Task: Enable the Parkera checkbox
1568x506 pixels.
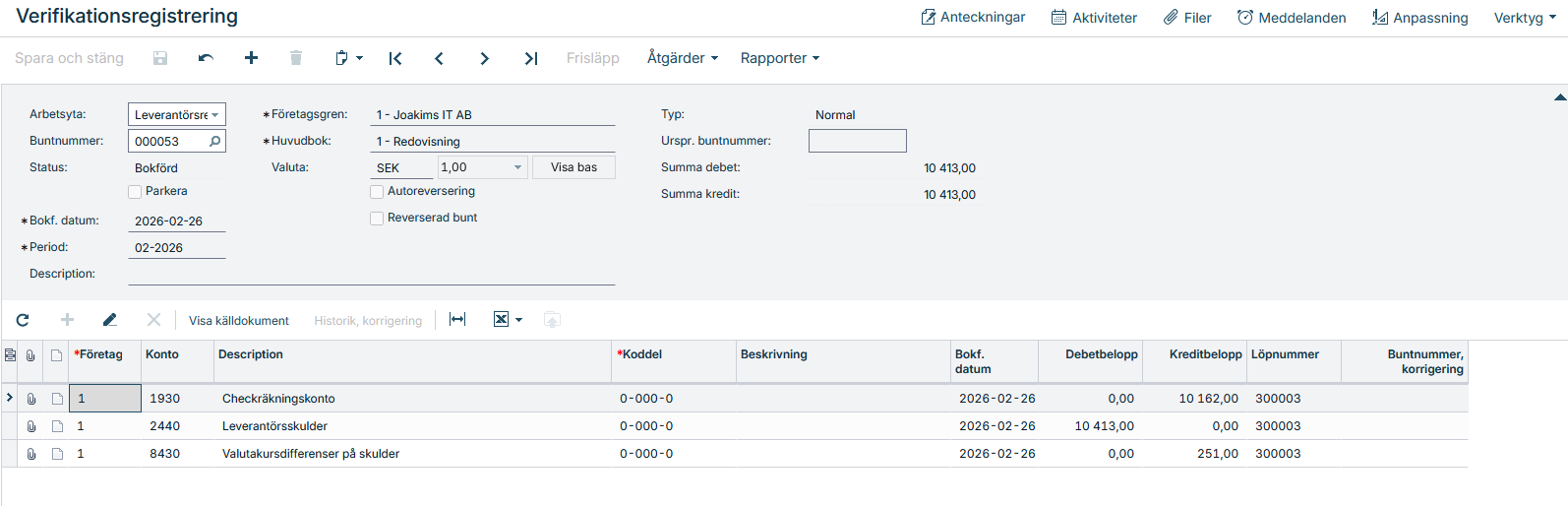Action: tap(136, 192)
